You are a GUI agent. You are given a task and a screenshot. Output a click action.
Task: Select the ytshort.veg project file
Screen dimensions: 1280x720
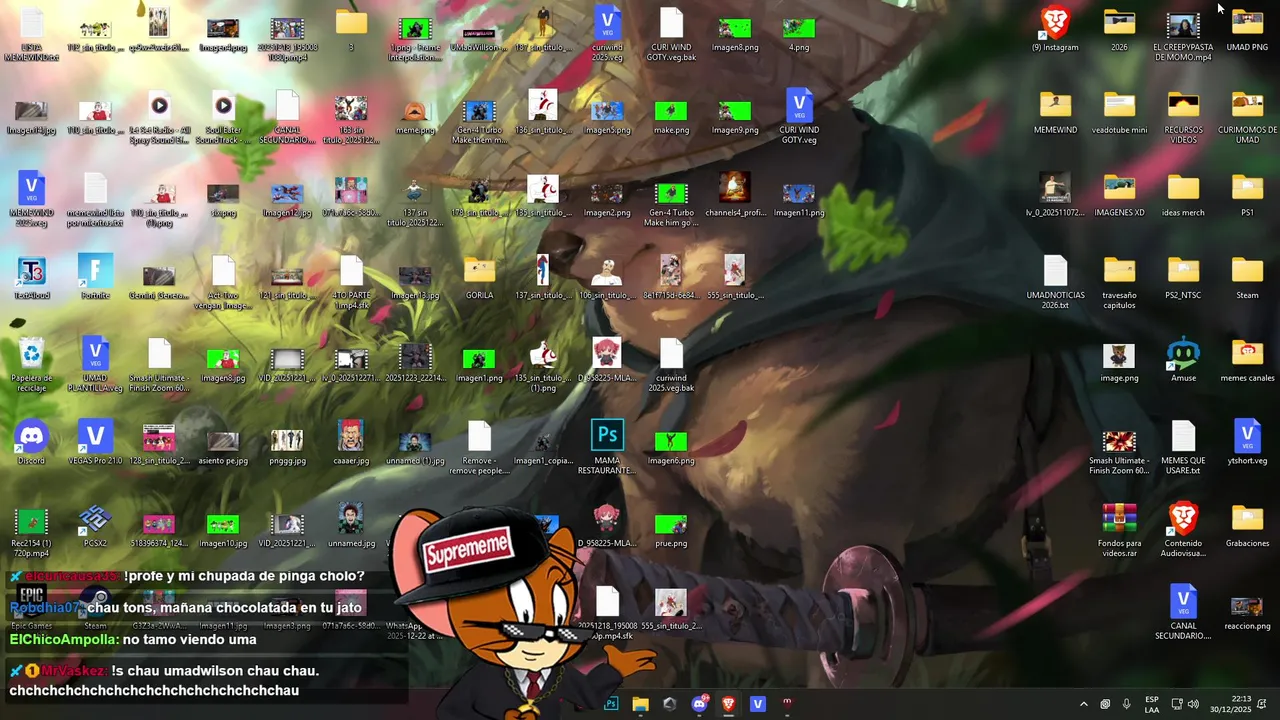point(1247,443)
